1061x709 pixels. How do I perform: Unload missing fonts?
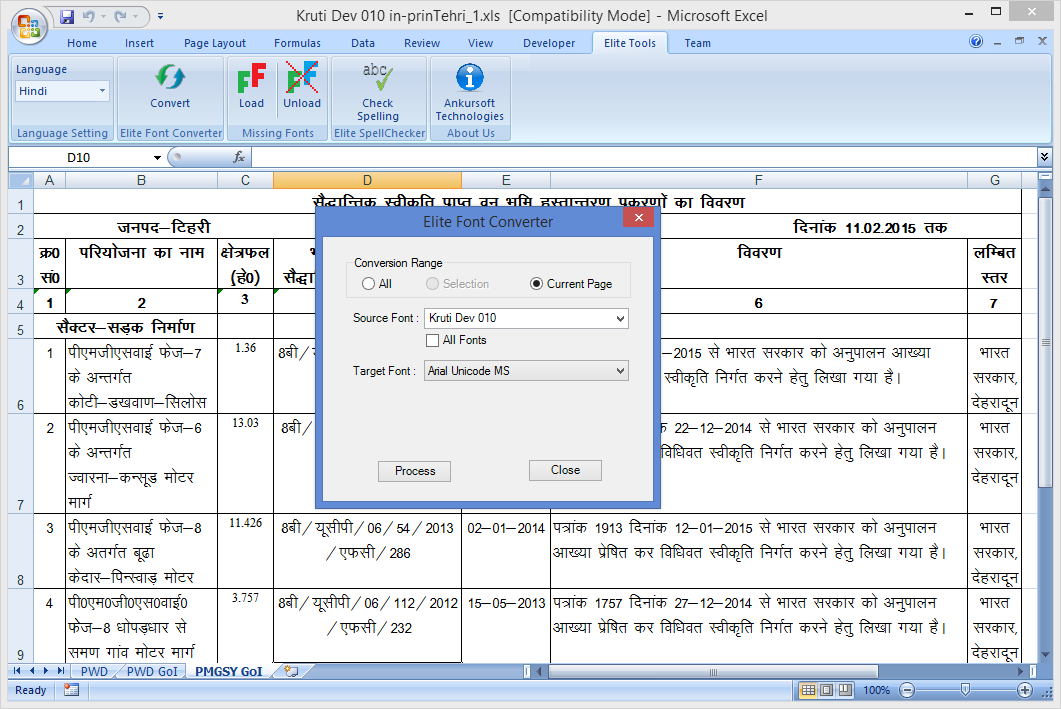coord(302,86)
